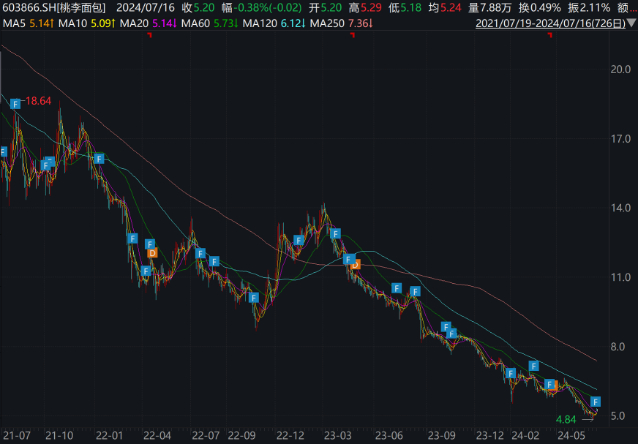The image size is (639, 445).
Task: Open the date range dropdown arrow
Action: (x=632, y=23)
